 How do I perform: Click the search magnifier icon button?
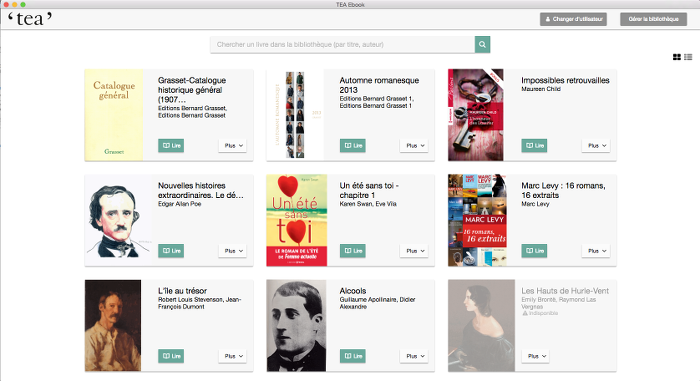[x=482, y=44]
